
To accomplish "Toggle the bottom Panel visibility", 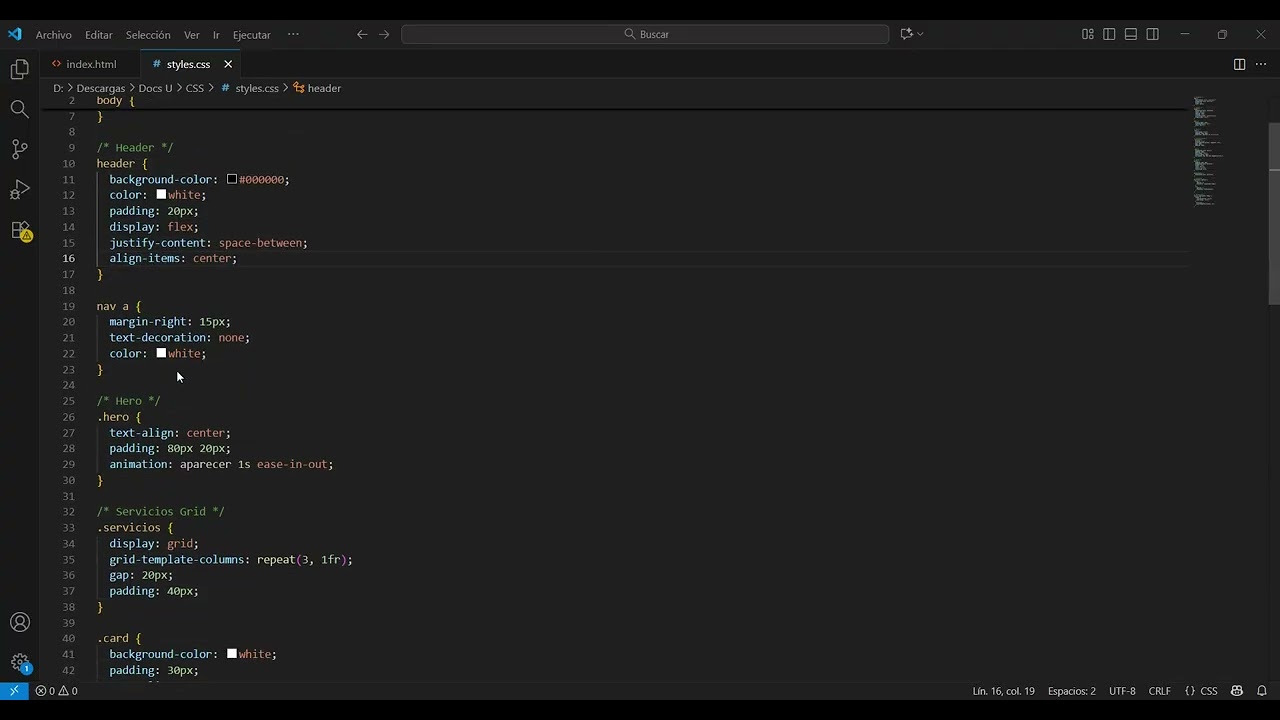I will [x=1131, y=34].
